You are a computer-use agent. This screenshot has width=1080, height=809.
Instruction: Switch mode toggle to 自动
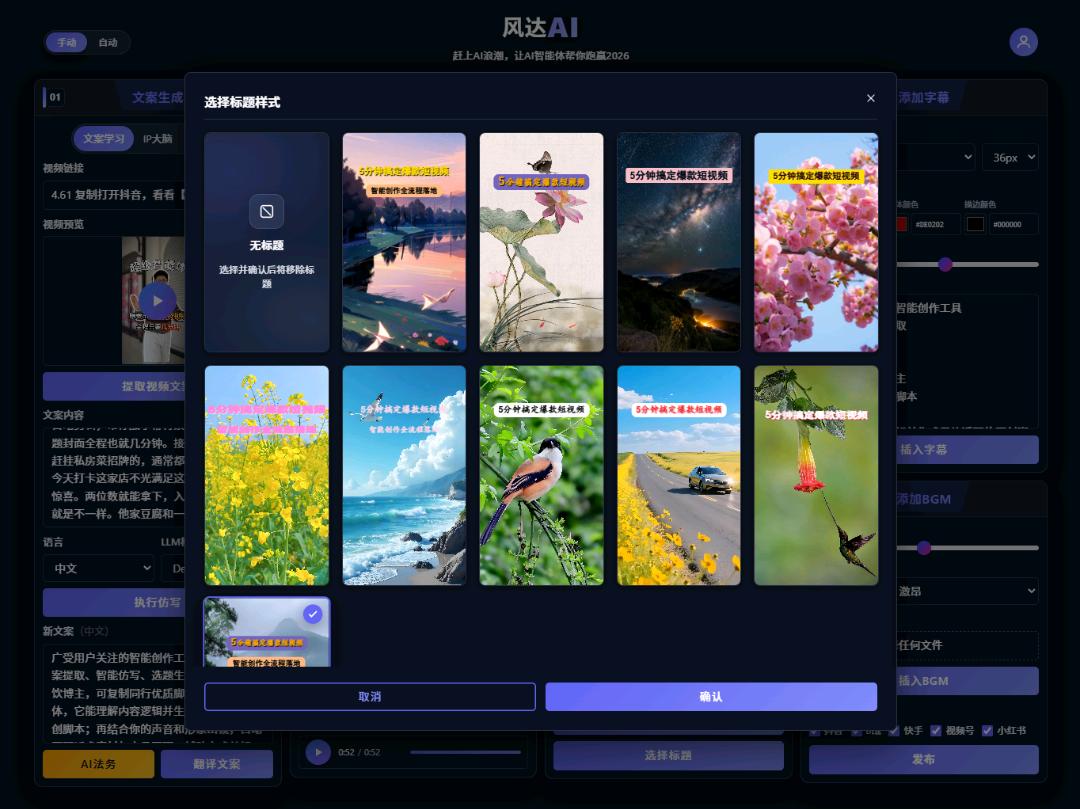pos(108,42)
